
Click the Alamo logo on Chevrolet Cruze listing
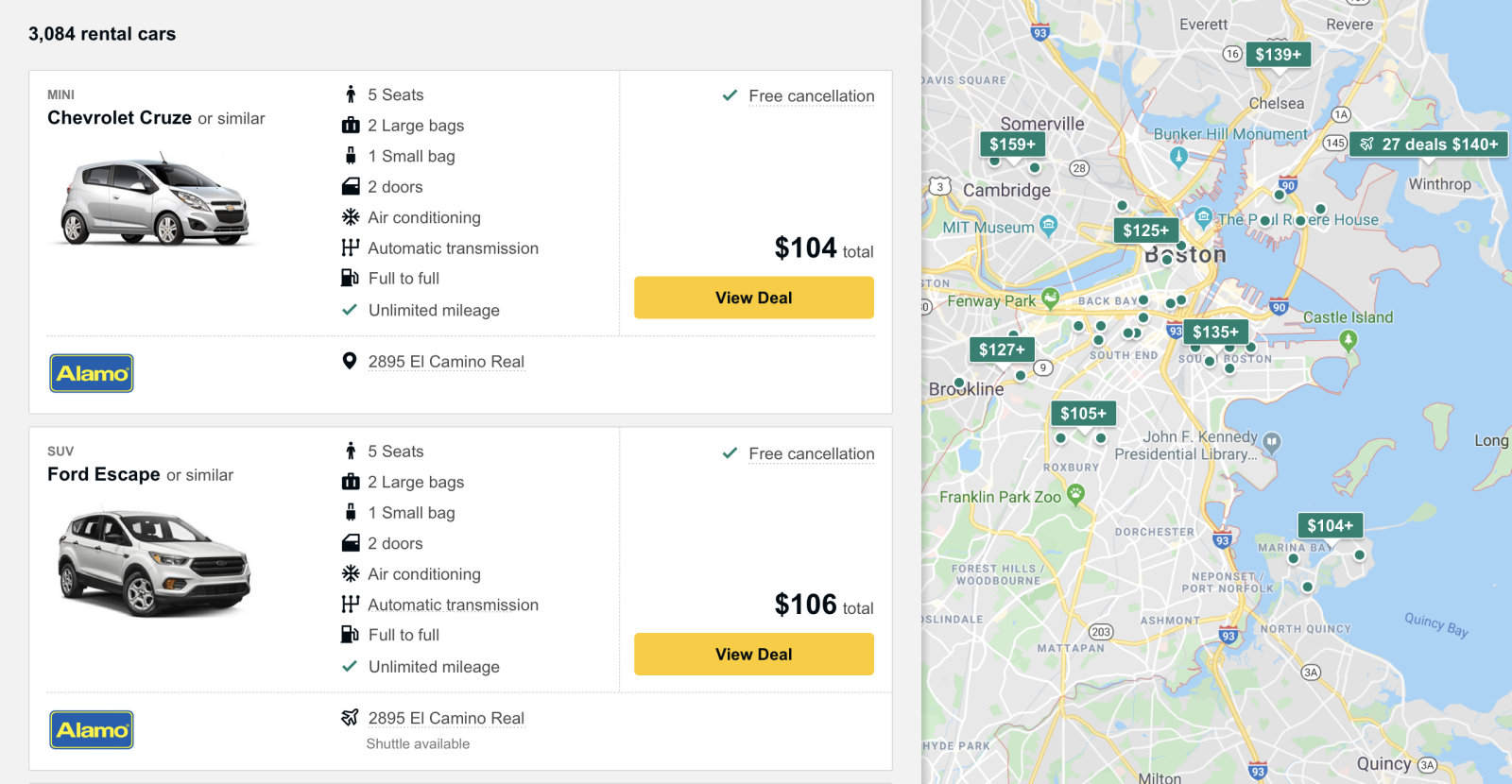(92, 373)
